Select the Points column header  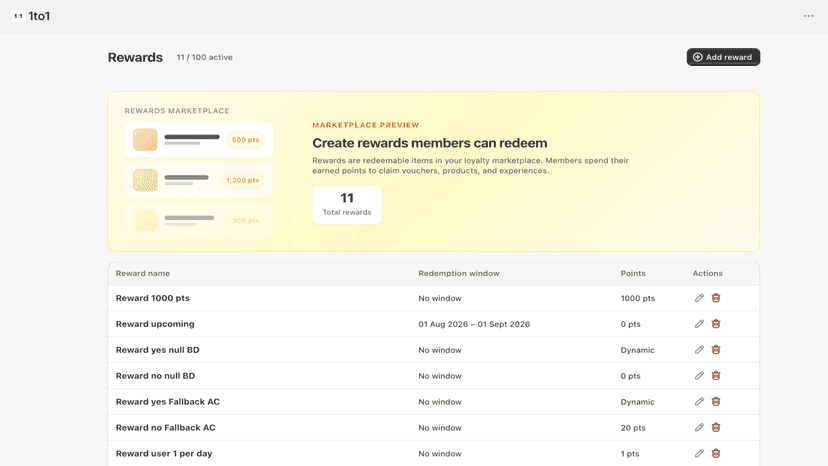[x=633, y=273]
